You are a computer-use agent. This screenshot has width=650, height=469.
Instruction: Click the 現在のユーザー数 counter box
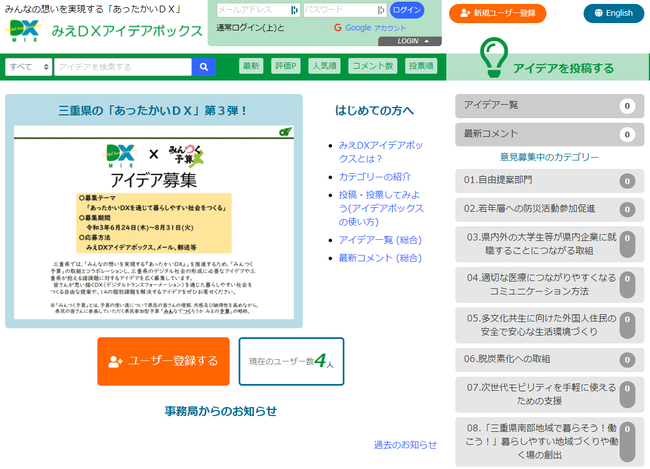(291, 361)
